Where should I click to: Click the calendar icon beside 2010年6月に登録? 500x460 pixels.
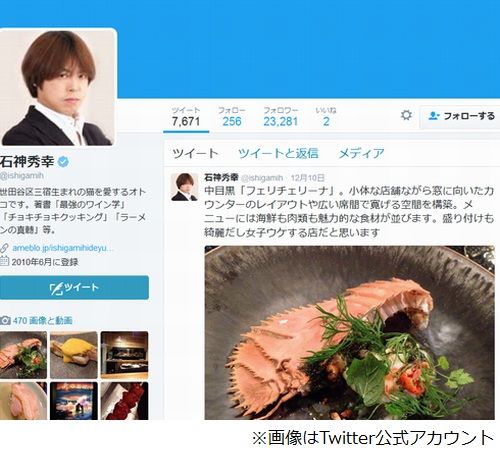[4, 261]
